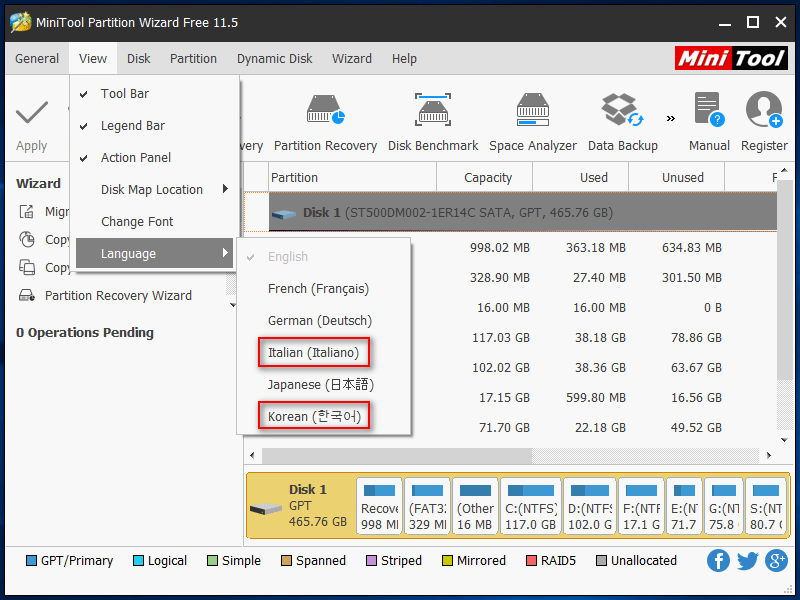
Task: Open the Facebook share icon
Action: click(718, 561)
